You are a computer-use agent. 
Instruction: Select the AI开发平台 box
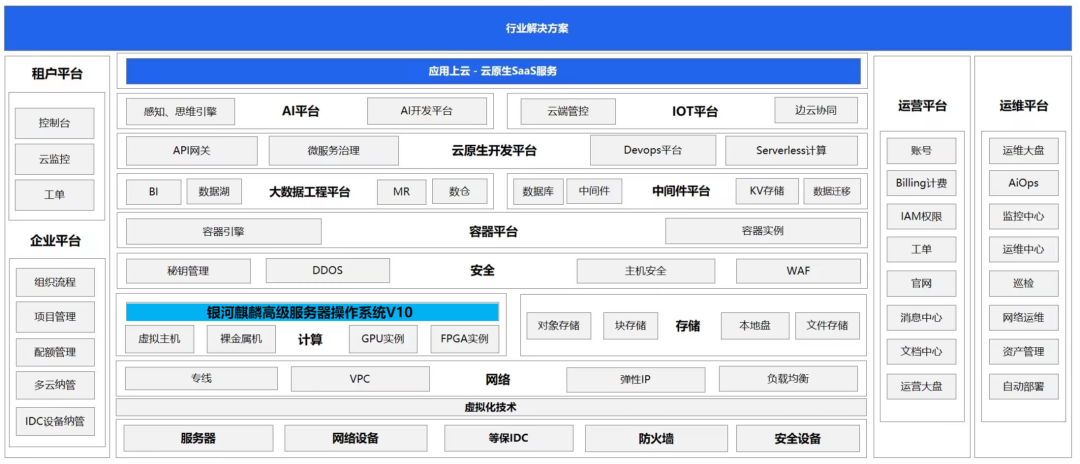426,111
